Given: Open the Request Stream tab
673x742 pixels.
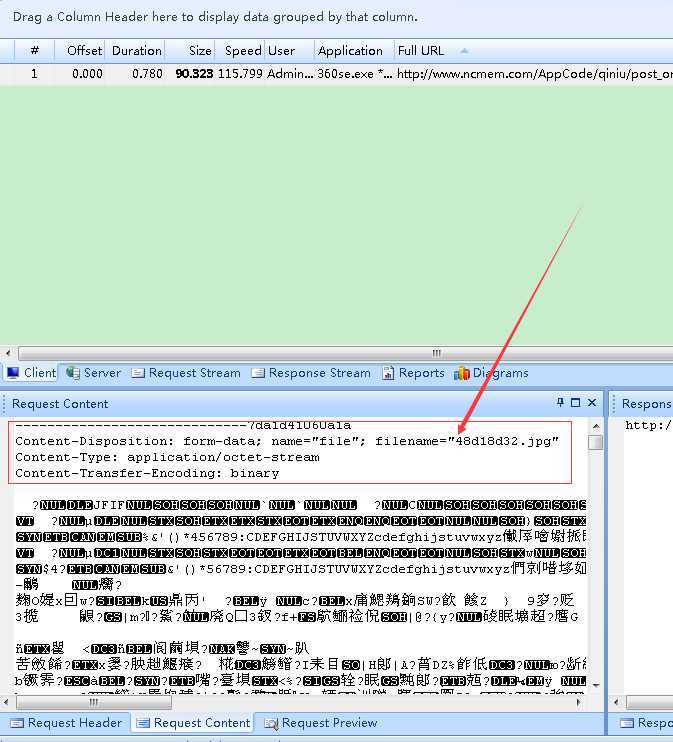Looking at the screenshot, I should point(186,373).
